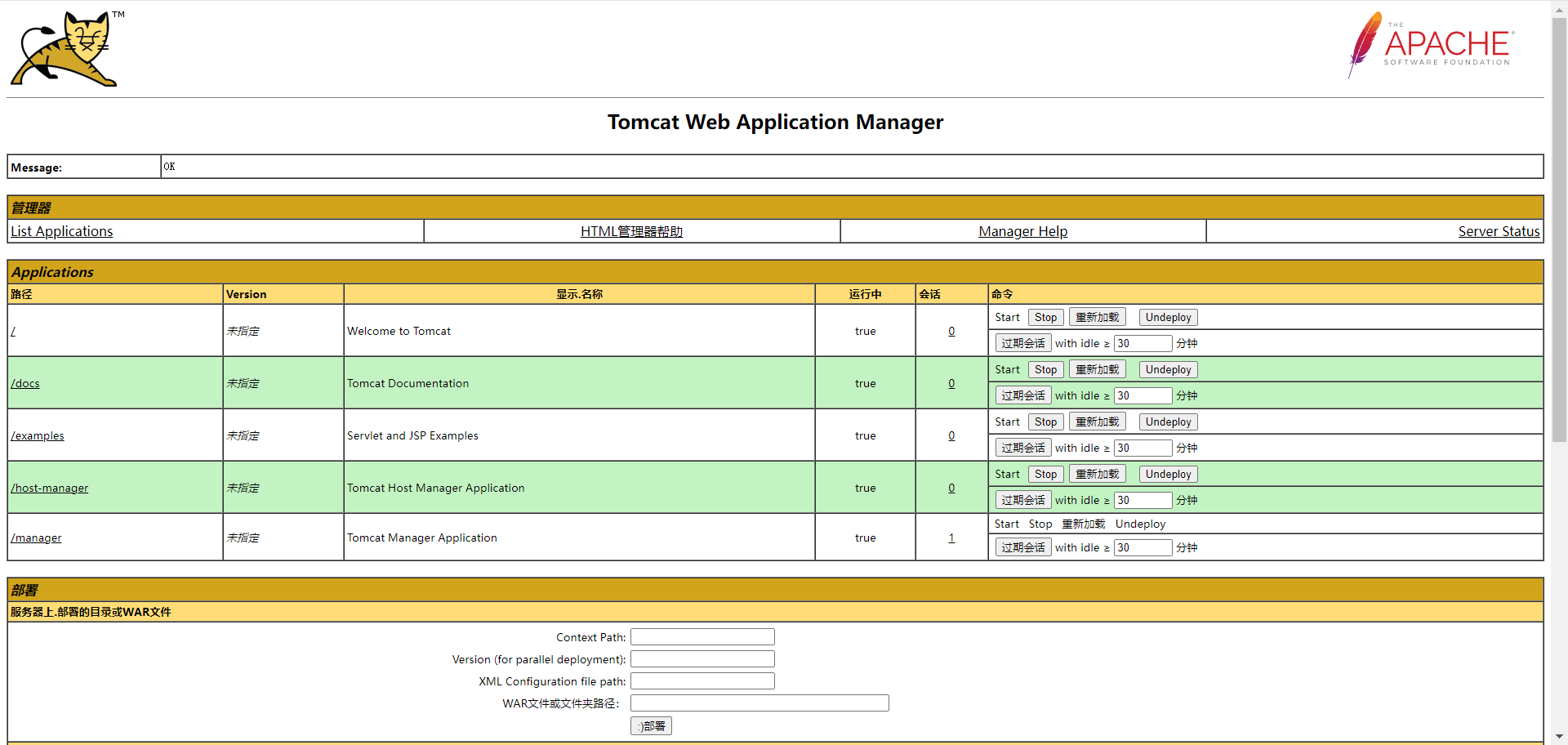Open the root / application path
The width and height of the screenshot is (1568, 745).
point(13,331)
